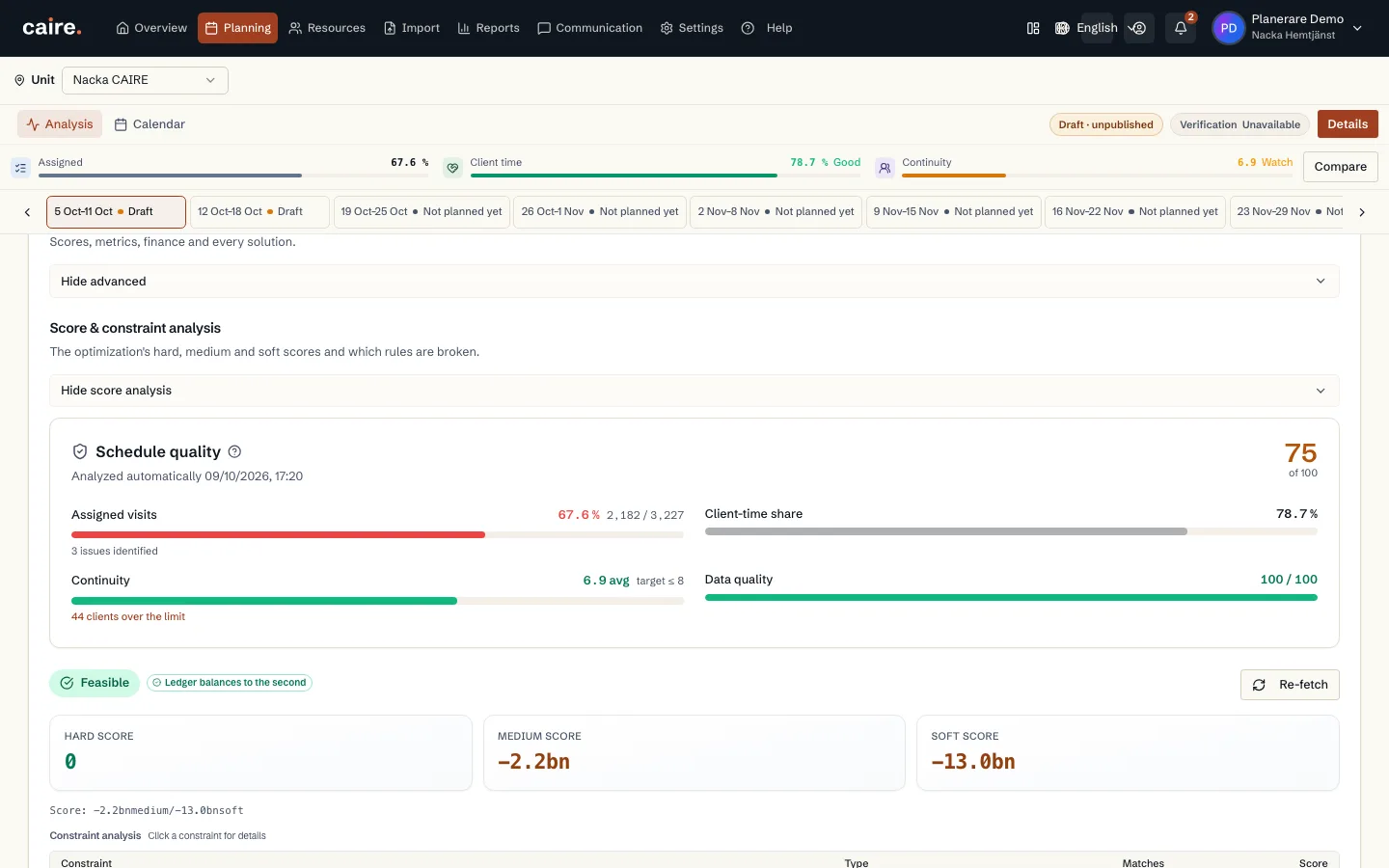Viewport: 1389px width, 868px height.
Task: Click the Continuity people icon
Action: coord(885,168)
